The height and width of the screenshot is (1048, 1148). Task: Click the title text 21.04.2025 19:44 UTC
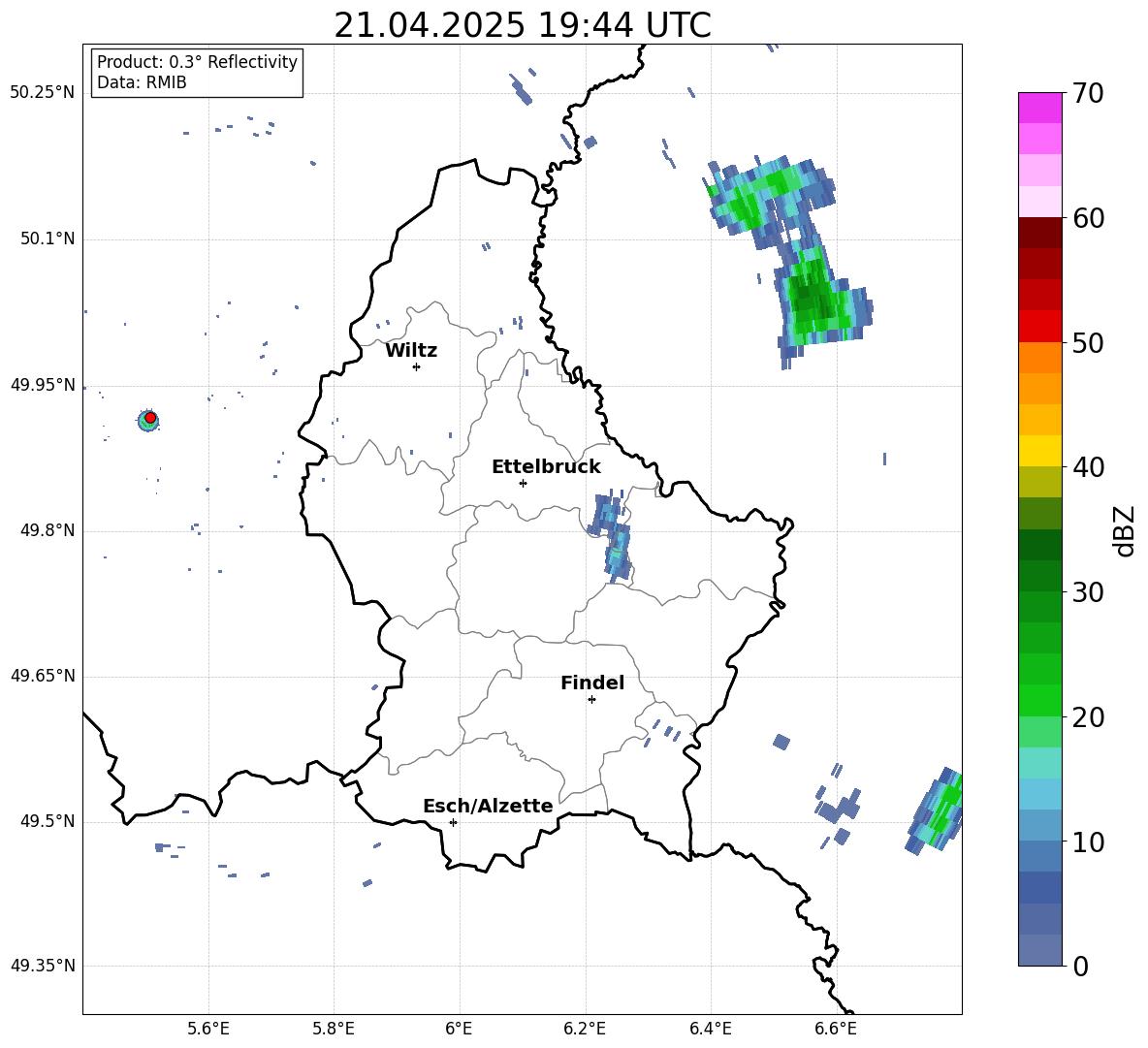tap(522, 25)
